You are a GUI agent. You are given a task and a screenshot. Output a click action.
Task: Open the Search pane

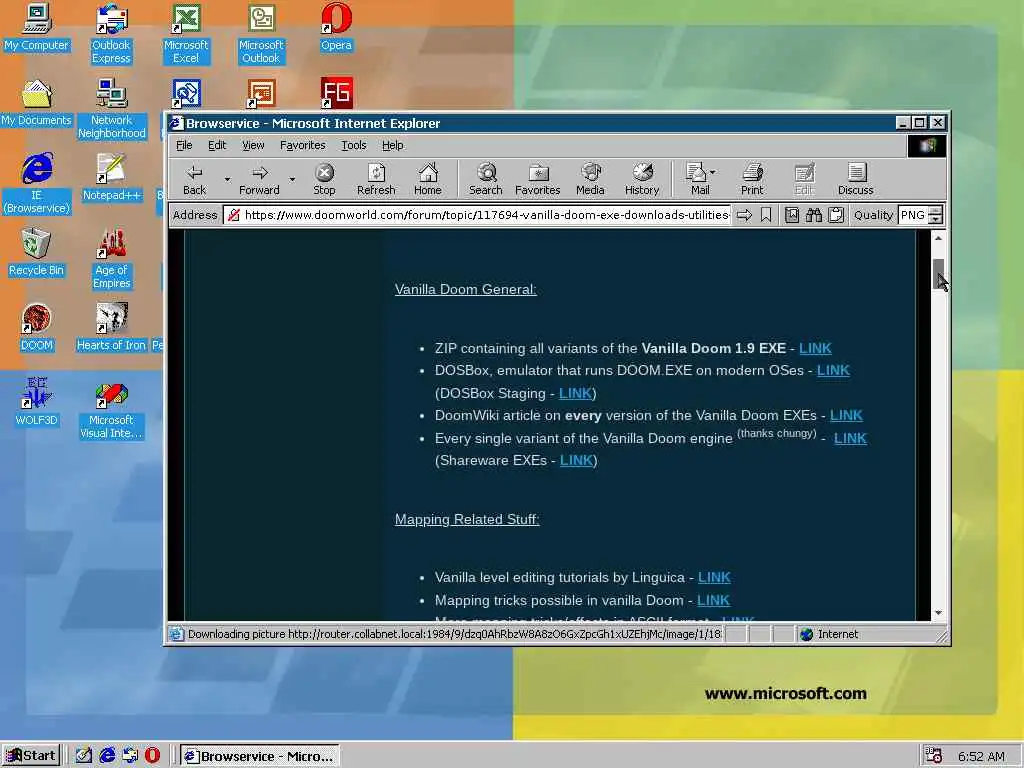click(x=486, y=180)
